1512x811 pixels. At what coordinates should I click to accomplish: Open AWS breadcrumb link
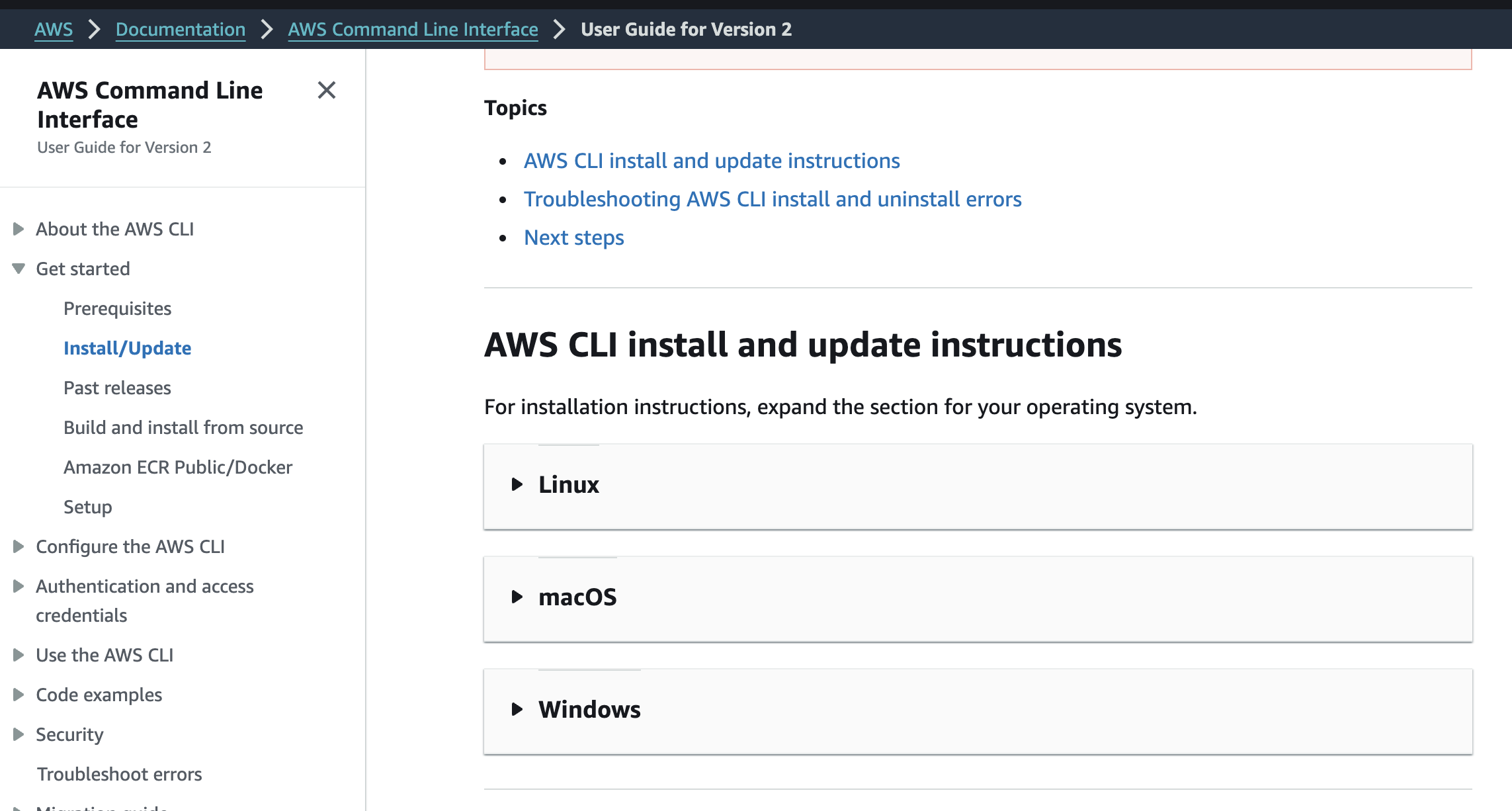[54, 29]
